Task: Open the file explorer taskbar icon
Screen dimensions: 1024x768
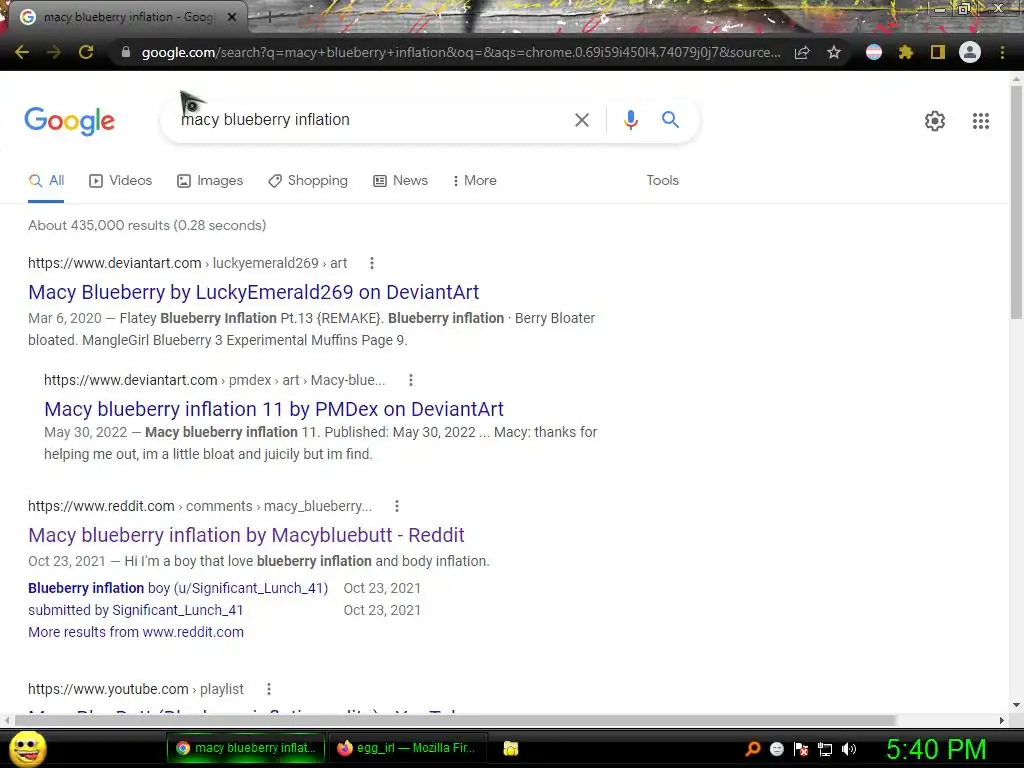Action: (511, 748)
